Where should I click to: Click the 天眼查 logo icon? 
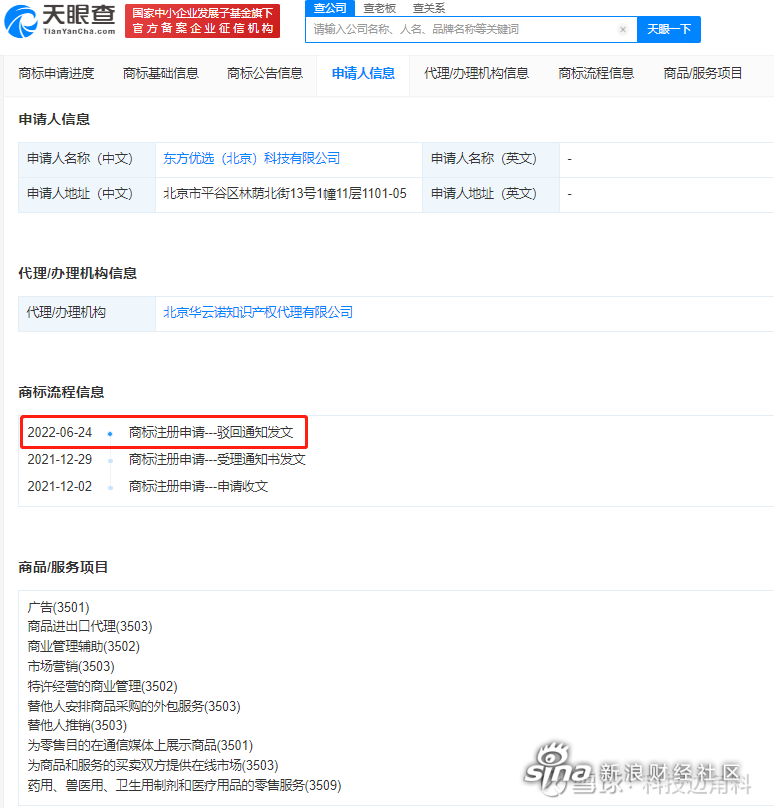click(21, 22)
